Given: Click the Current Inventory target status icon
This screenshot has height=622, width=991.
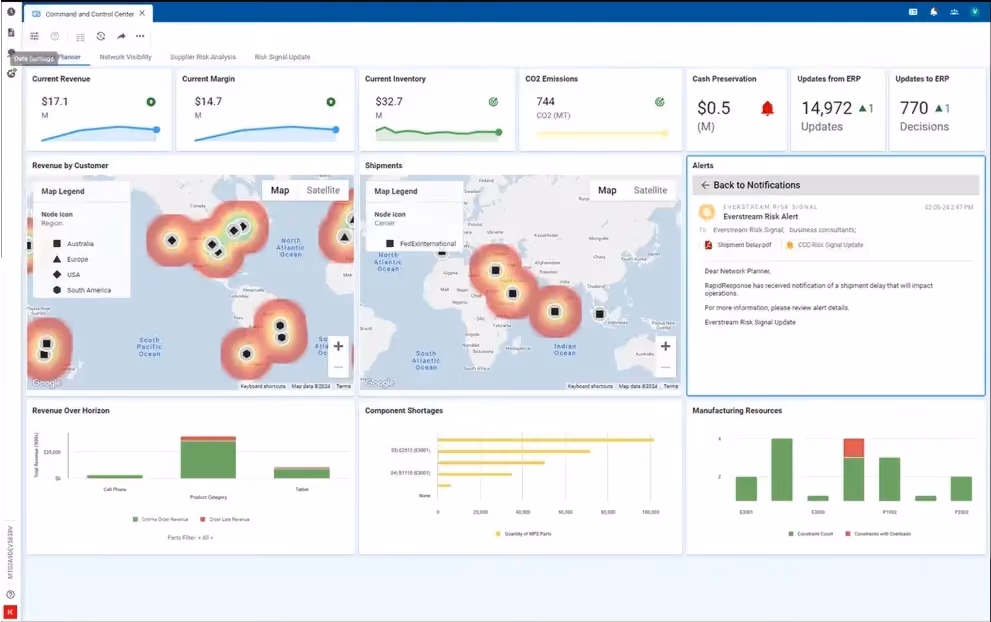Looking at the screenshot, I should click(494, 102).
